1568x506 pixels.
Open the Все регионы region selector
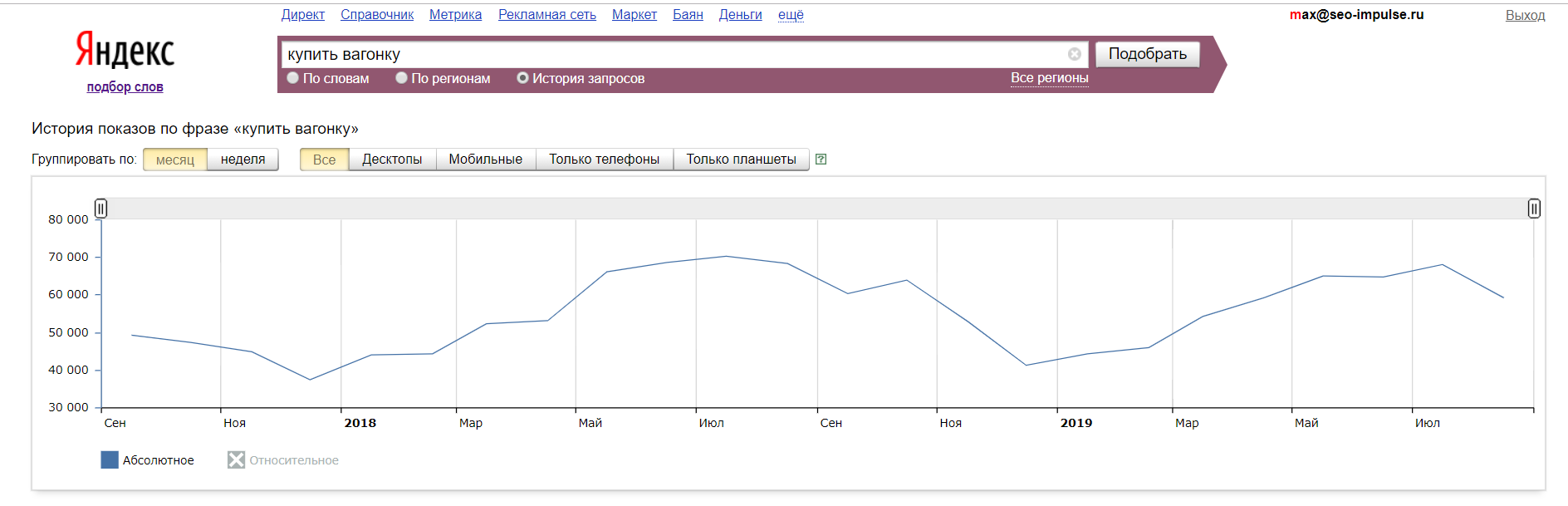[1049, 78]
